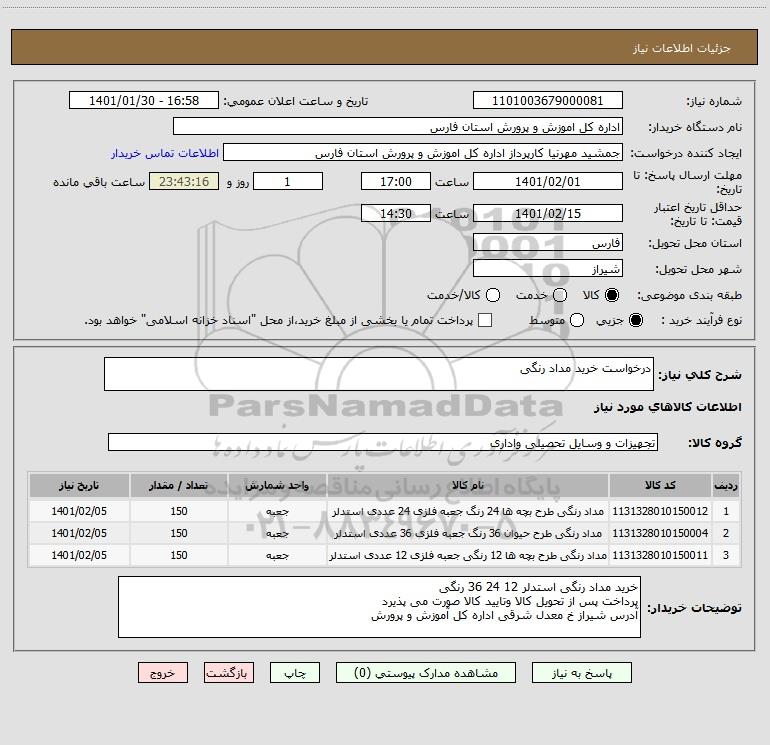Click the تاریخ نیاز column header
The height and width of the screenshot is (745, 770).
click(79, 485)
